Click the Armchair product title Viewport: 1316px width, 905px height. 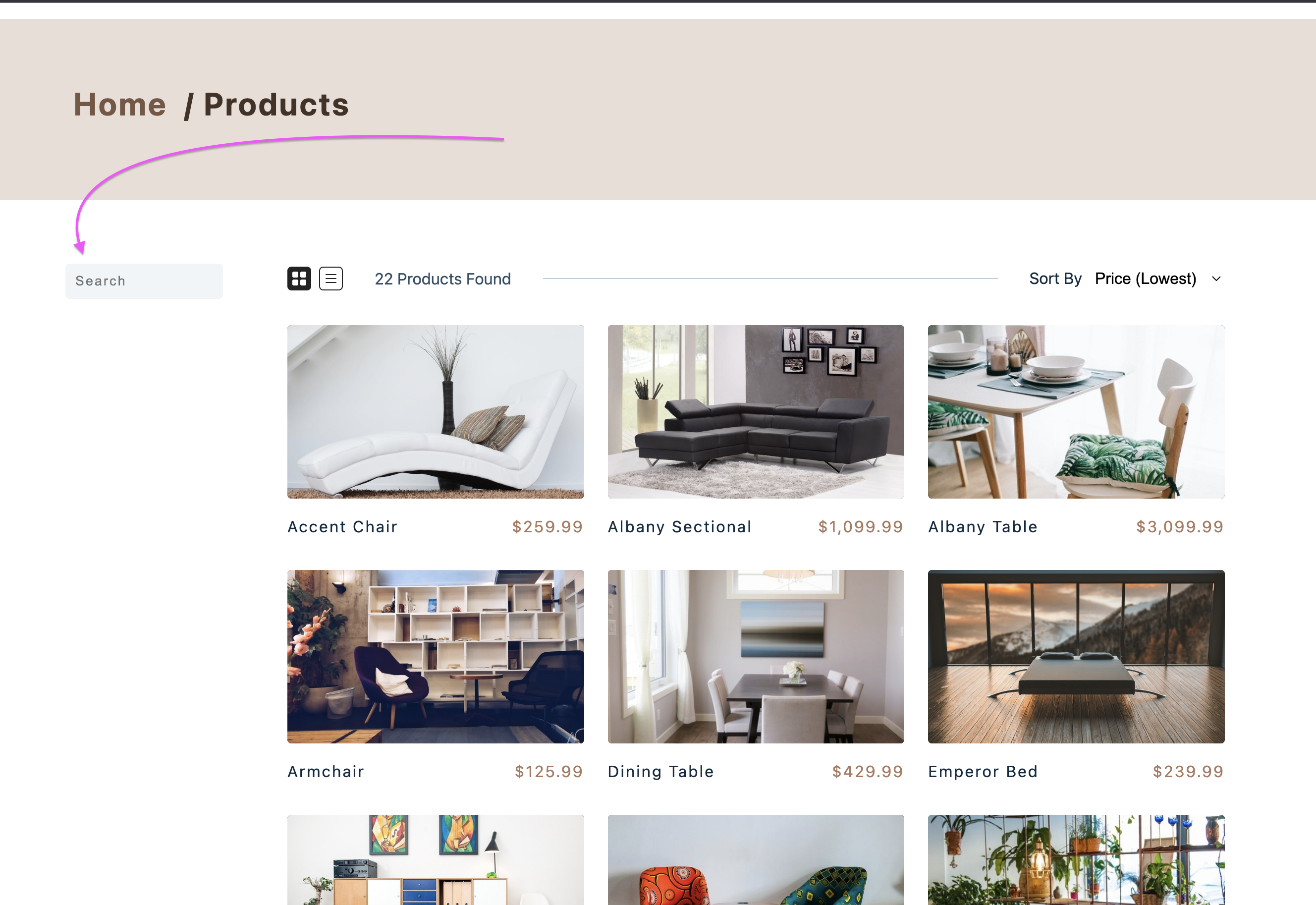[326, 772]
